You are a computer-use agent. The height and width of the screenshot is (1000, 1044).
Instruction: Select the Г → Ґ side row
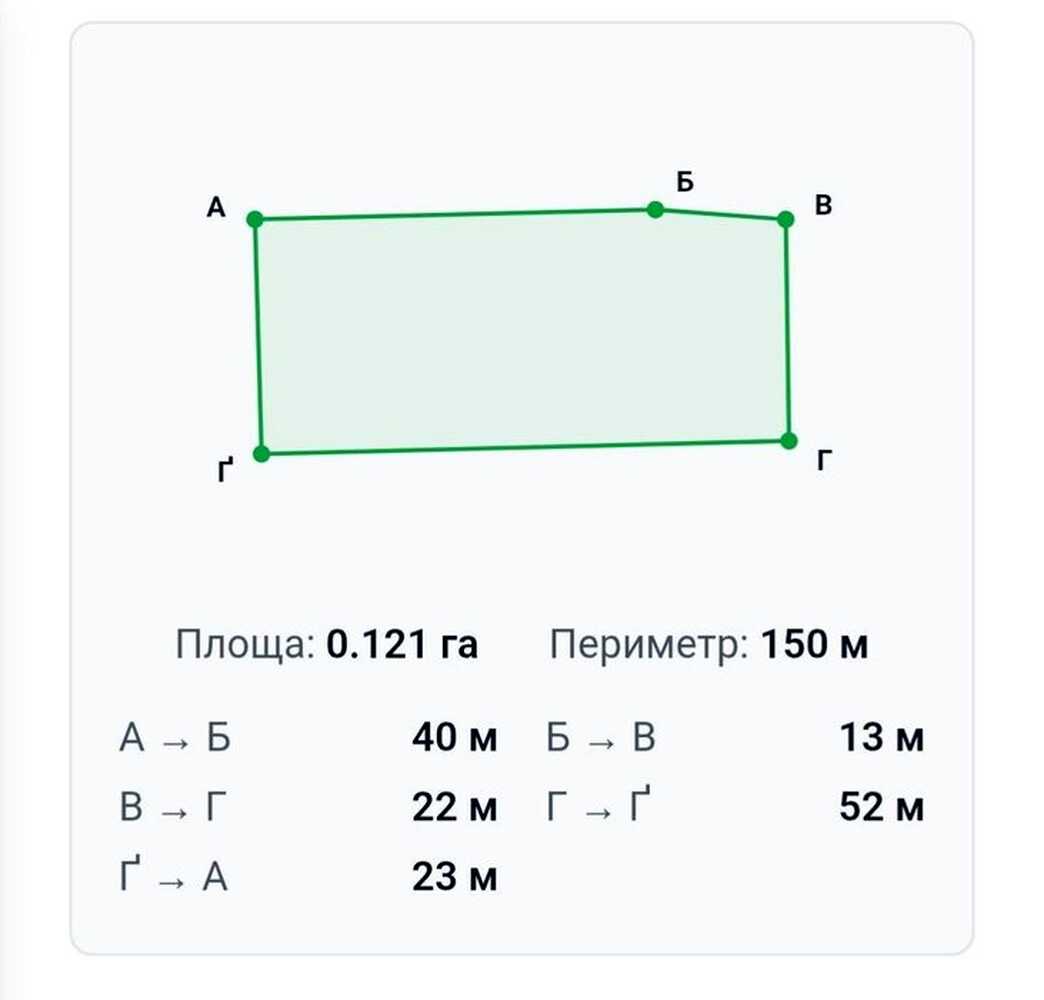click(x=735, y=806)
